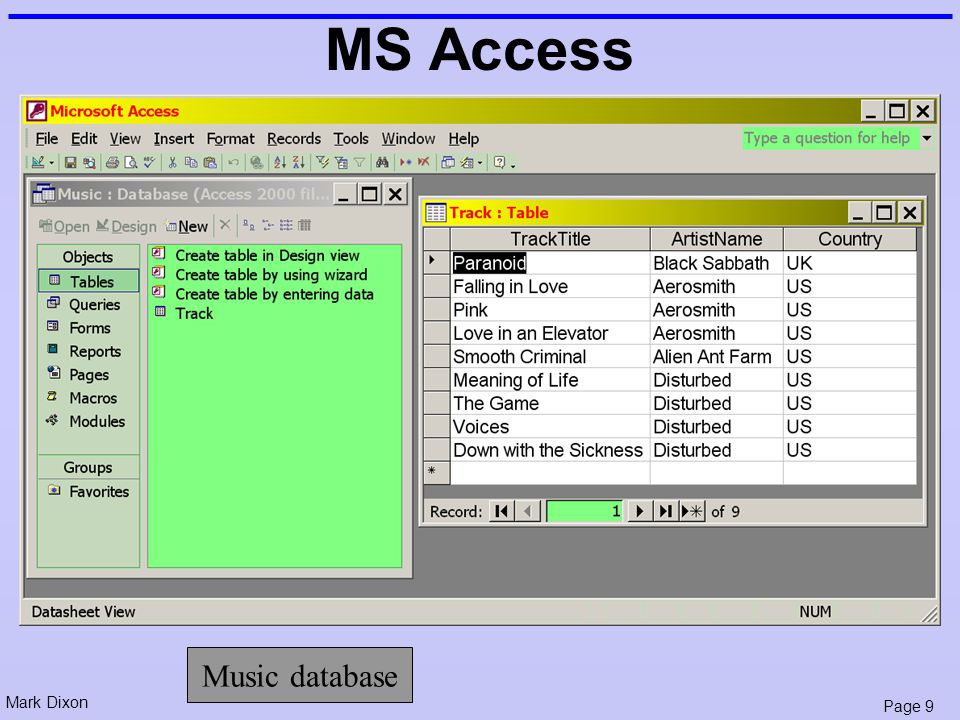Viewport: 960px width, 720px height.
Task: Switch database window to Large Icons view
Action: click(x=248, y=225)
